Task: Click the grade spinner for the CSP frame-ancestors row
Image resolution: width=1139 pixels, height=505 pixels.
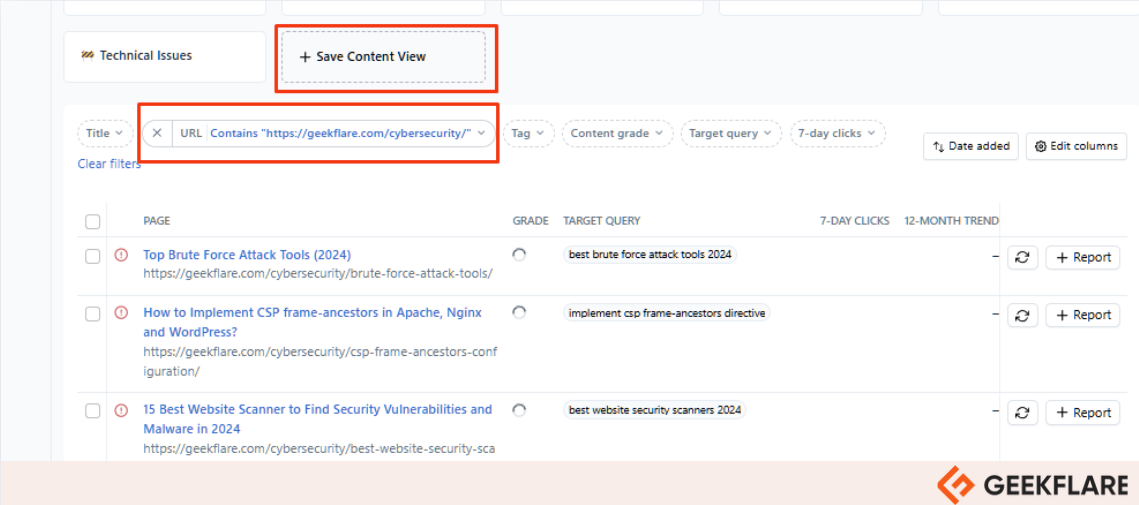Action: tap(519, 312)
